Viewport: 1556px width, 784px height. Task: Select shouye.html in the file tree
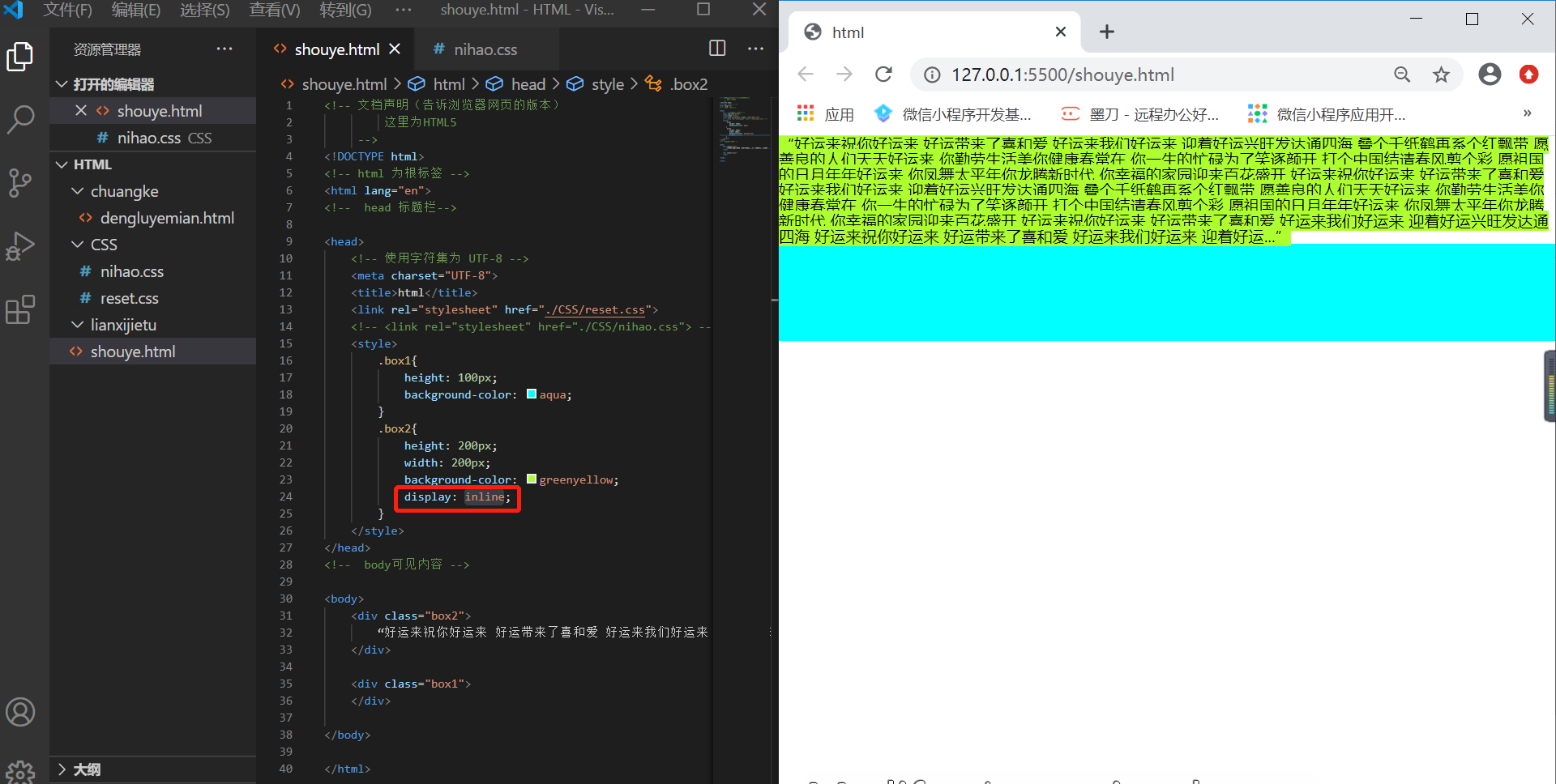pyautogui.click(x=152, y=352)
